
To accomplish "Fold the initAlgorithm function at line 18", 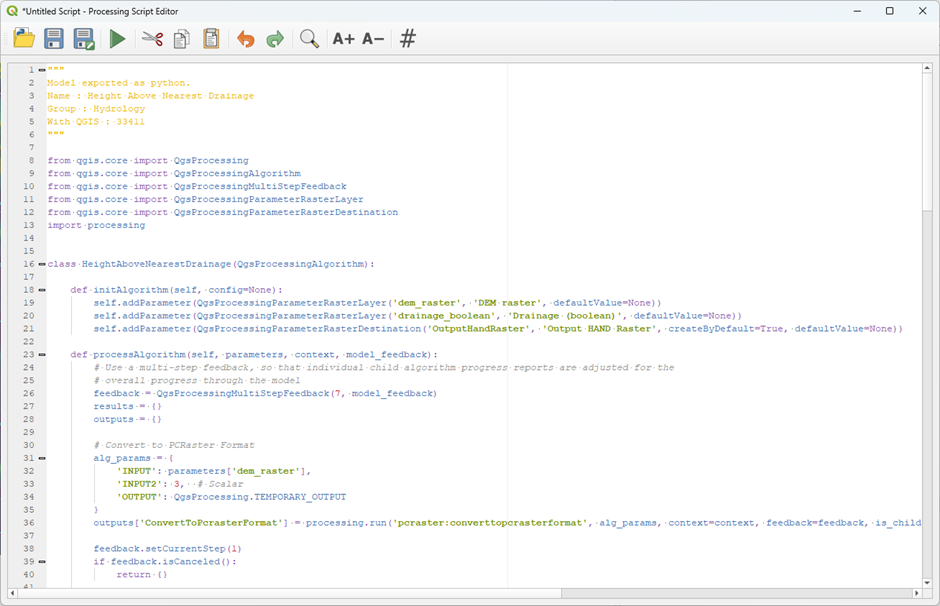I will click(41, 290).
